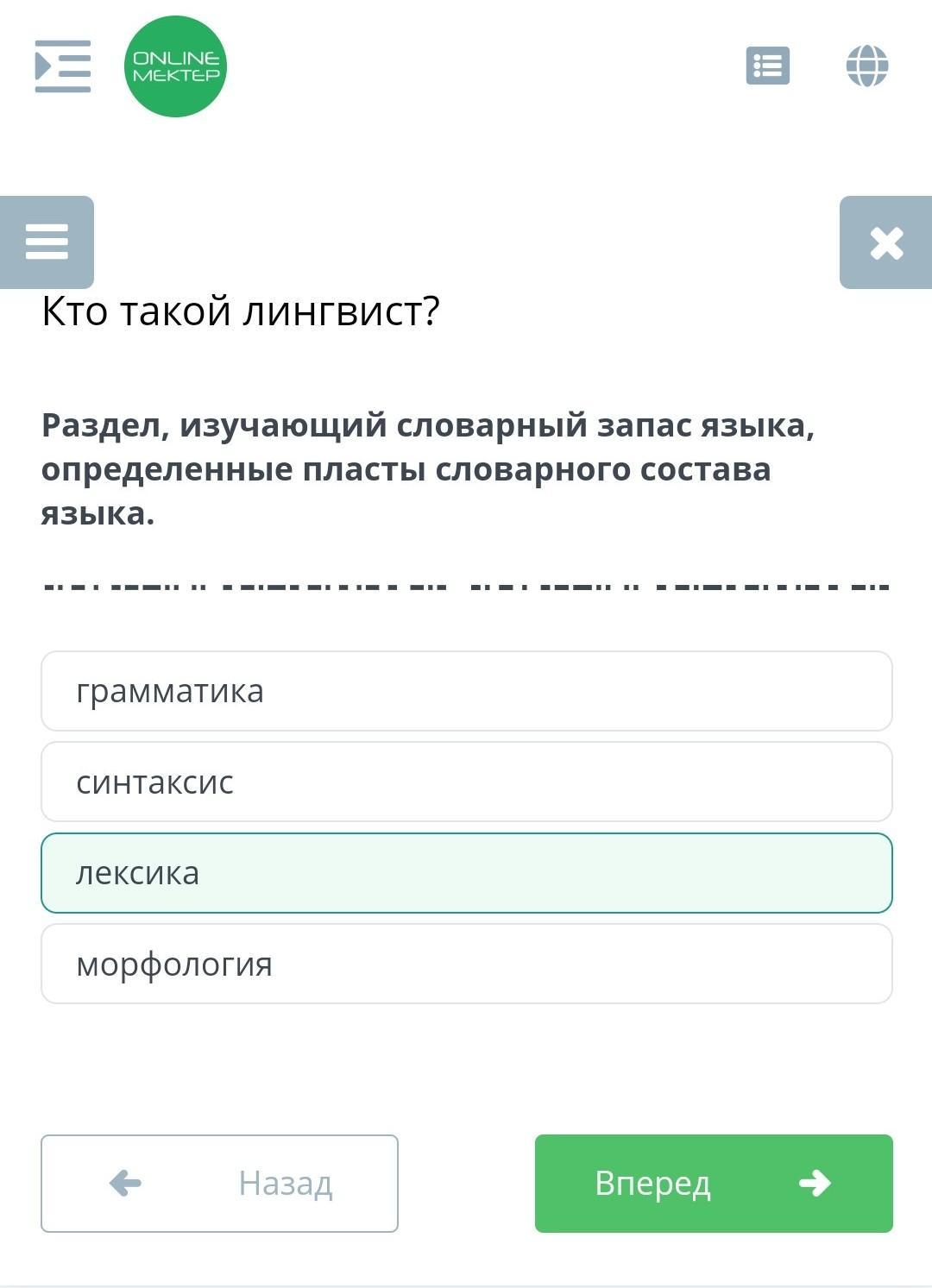
Task: Select the "морфология" answer option
Action: point(466,964)
